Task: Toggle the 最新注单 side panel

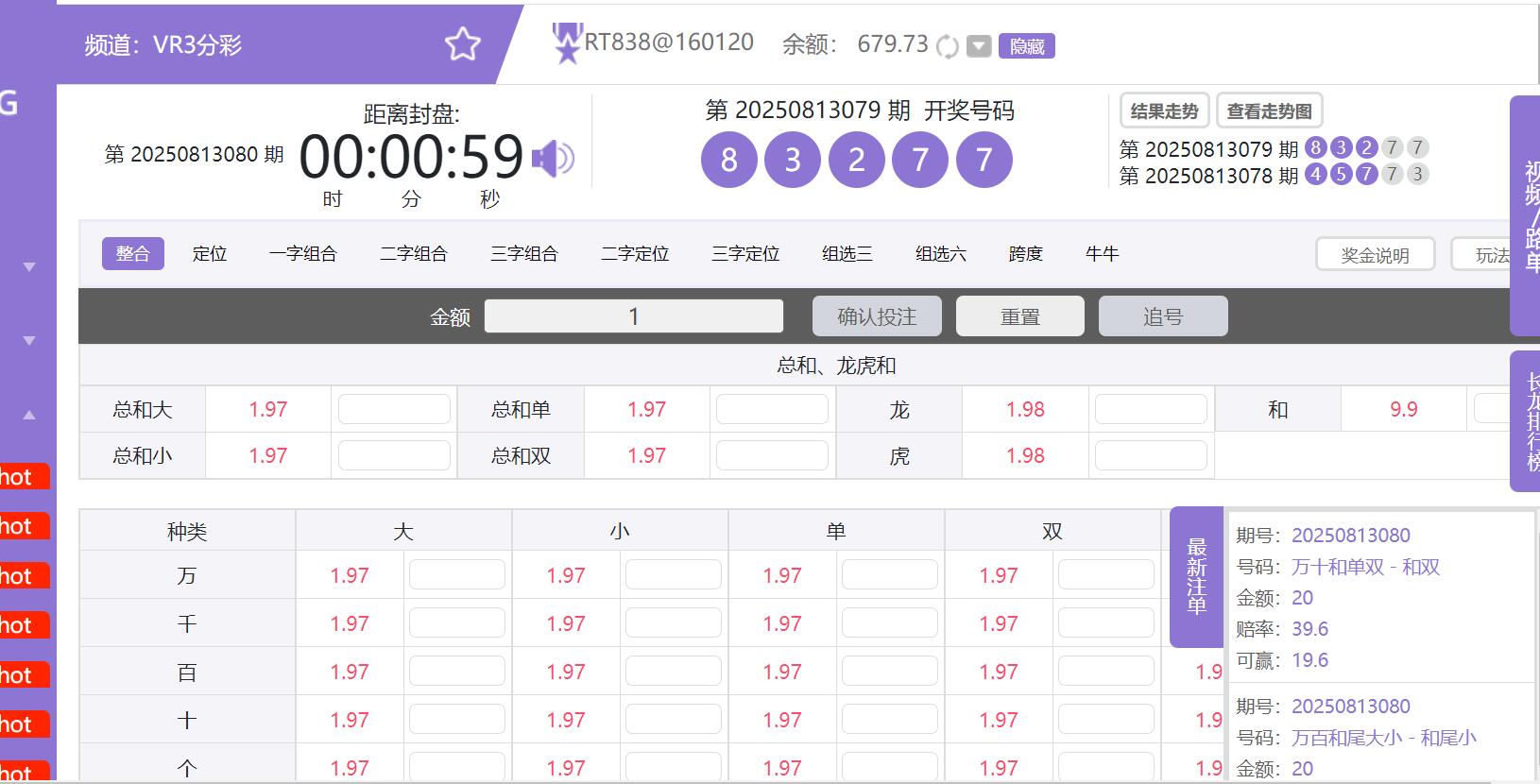Action: coord(1196,576)
